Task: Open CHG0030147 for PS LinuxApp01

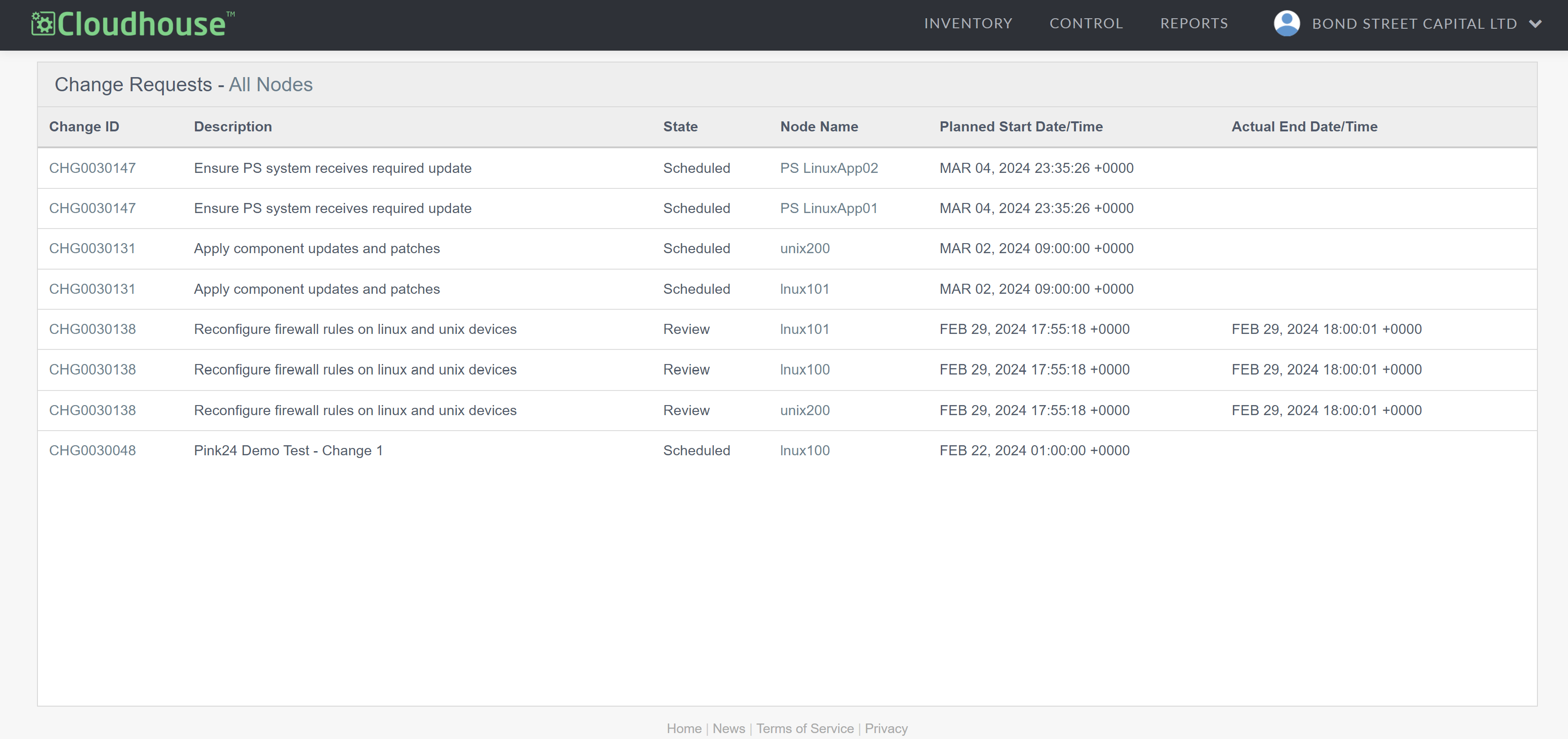Action: tap(93, 208)
